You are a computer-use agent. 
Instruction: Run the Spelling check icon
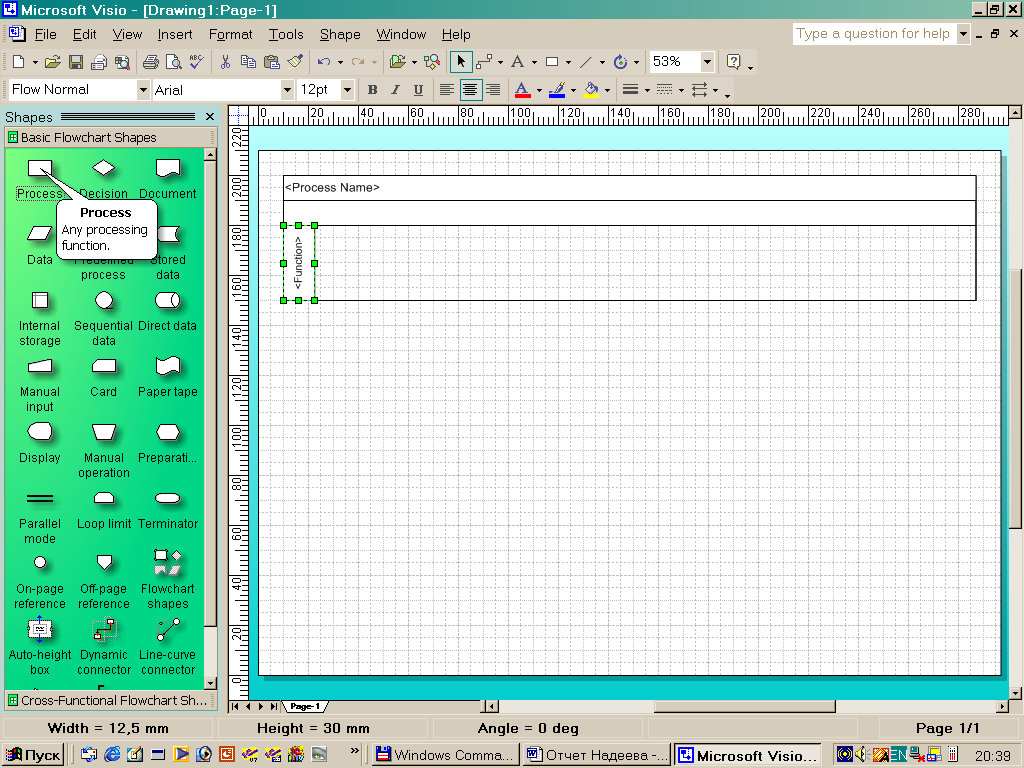click(x=197, y=61)
